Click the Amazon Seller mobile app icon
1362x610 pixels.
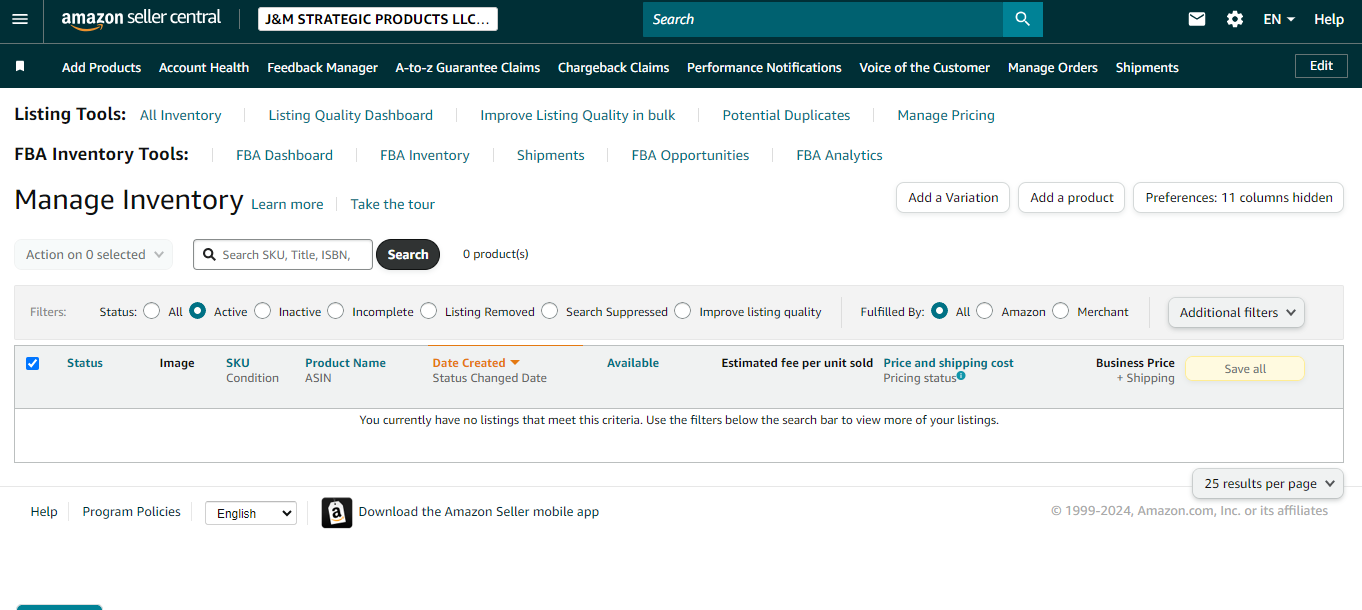click(x=337, y=512)
